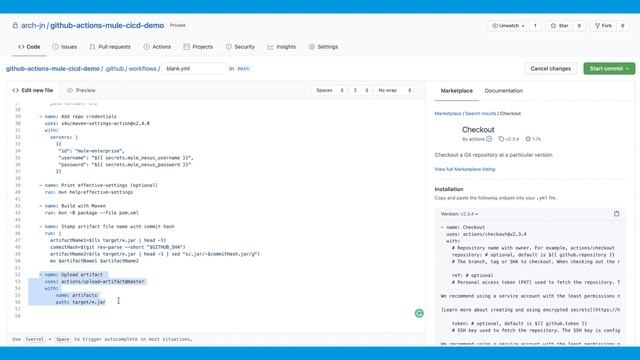This screenshot has width=640, height=360.
Task: Open the Actions tab
Action: [x=157, y=47]
